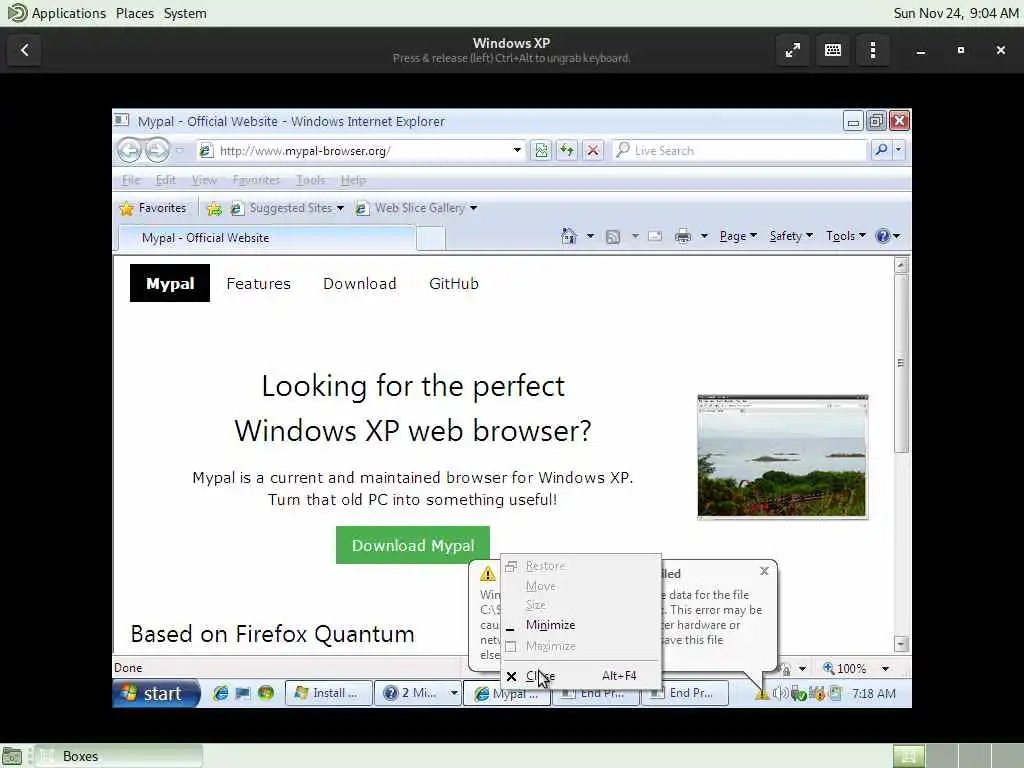The height and width of the screenshot is (768, 1024).
Task: Open the Places menu in the top panel
Action: 135,13
